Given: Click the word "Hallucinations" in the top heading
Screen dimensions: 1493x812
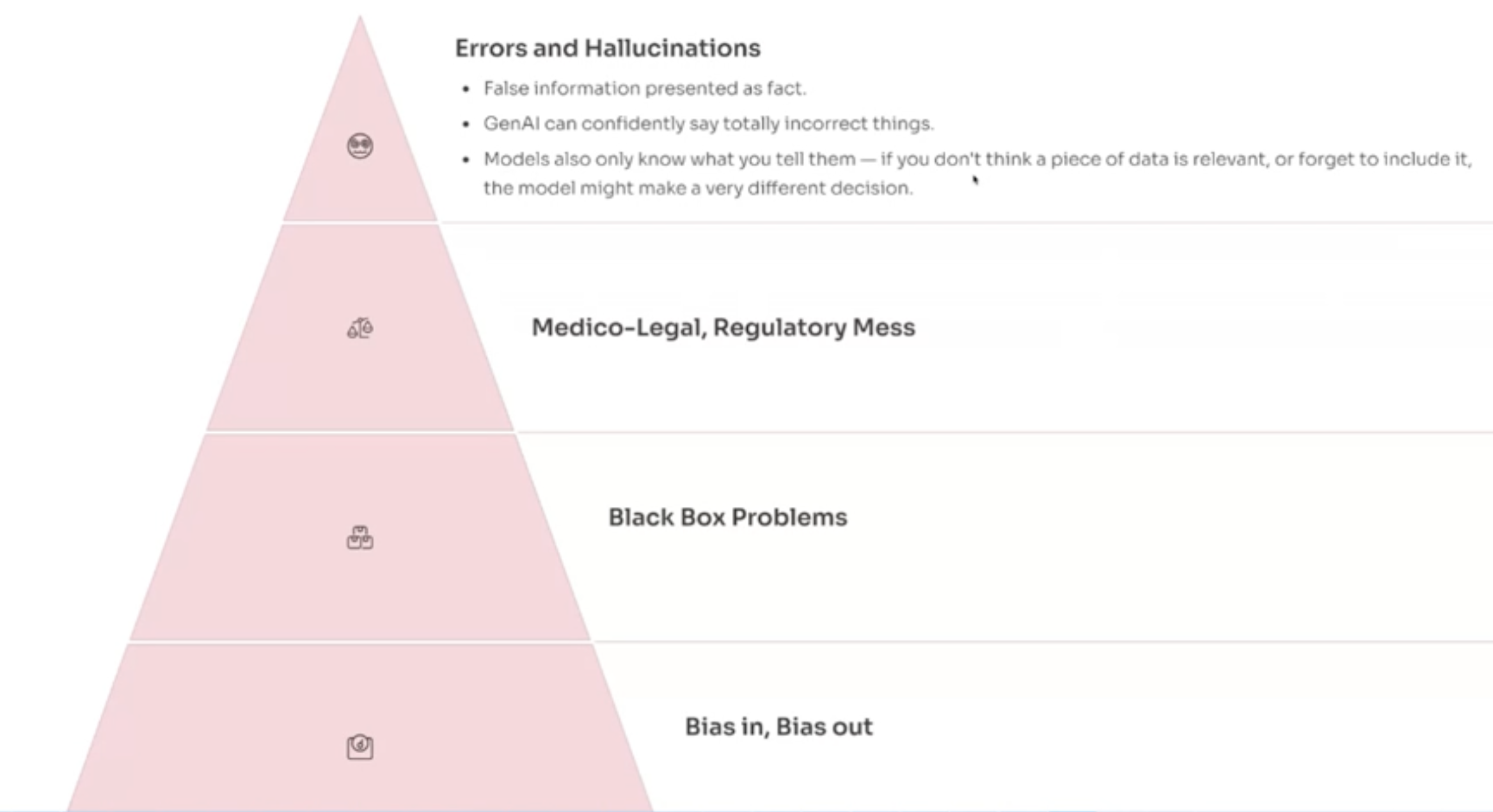Looking at the screenshot, I should [672, 49].
